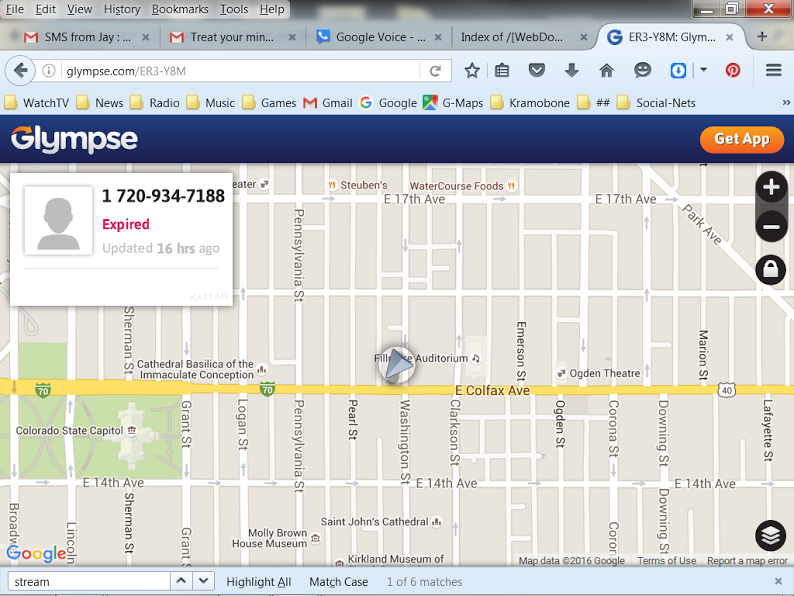Jump to previous find match arrow

click(181, 581)
